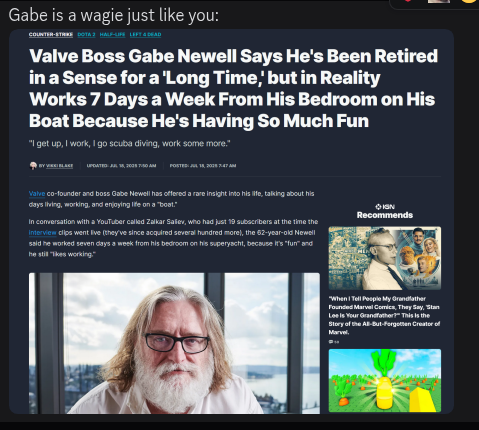Click the 'Gabe is a wagie' message text
Viewport: 479px width, 430px height.
[x=114, y=15]
